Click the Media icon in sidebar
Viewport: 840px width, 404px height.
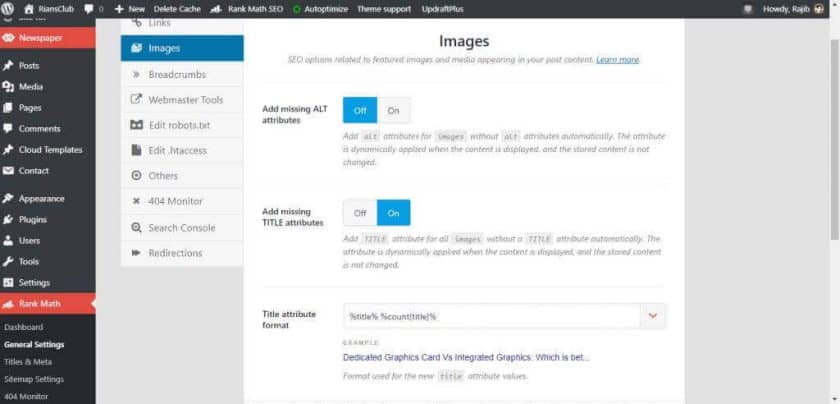pos(8,87)
